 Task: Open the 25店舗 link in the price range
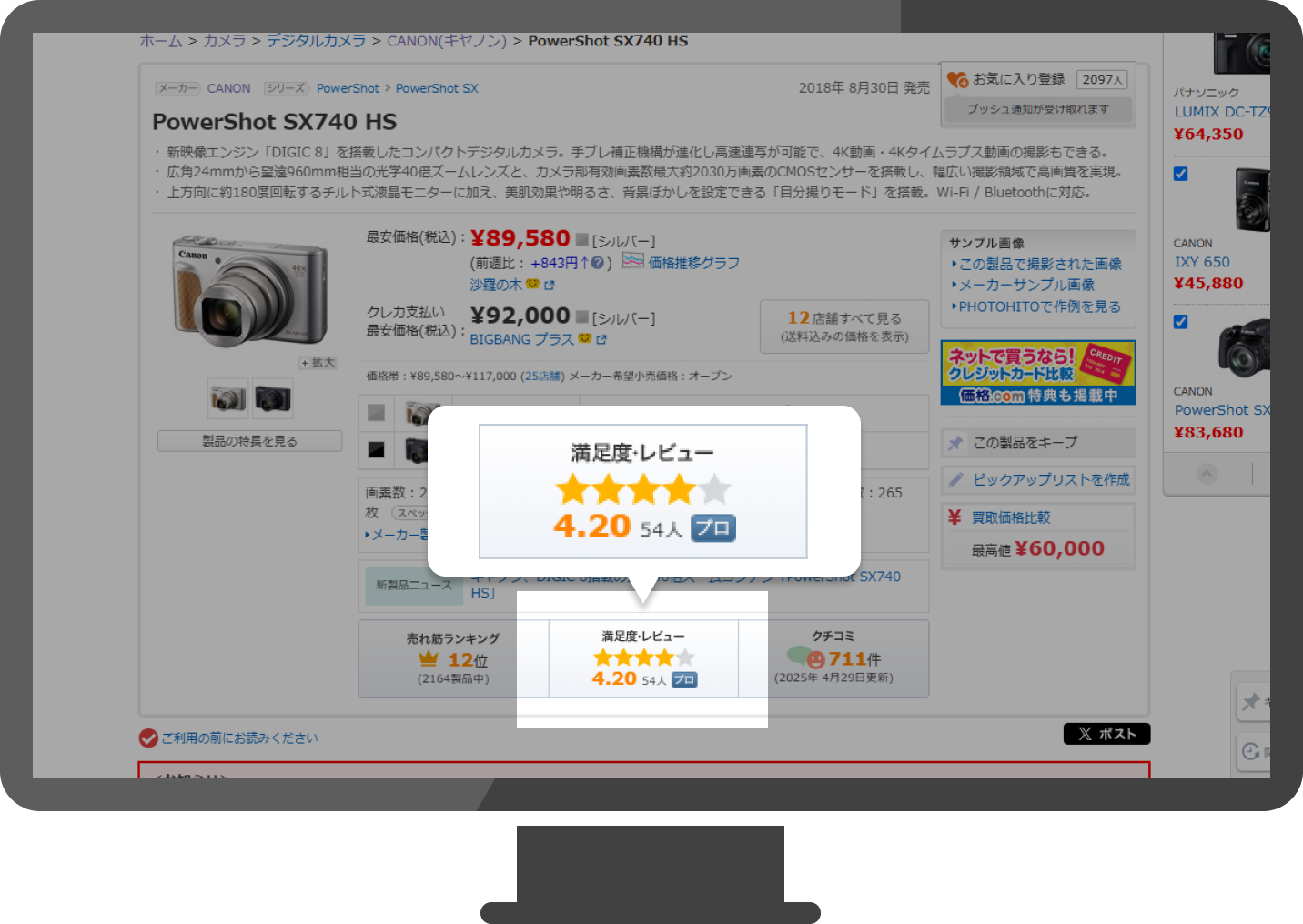tap(542, 377)
